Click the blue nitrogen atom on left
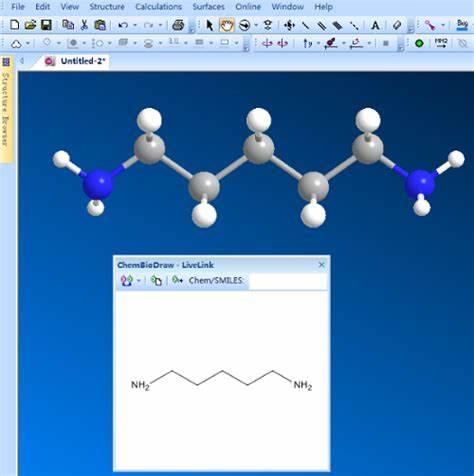 point(97,184)
